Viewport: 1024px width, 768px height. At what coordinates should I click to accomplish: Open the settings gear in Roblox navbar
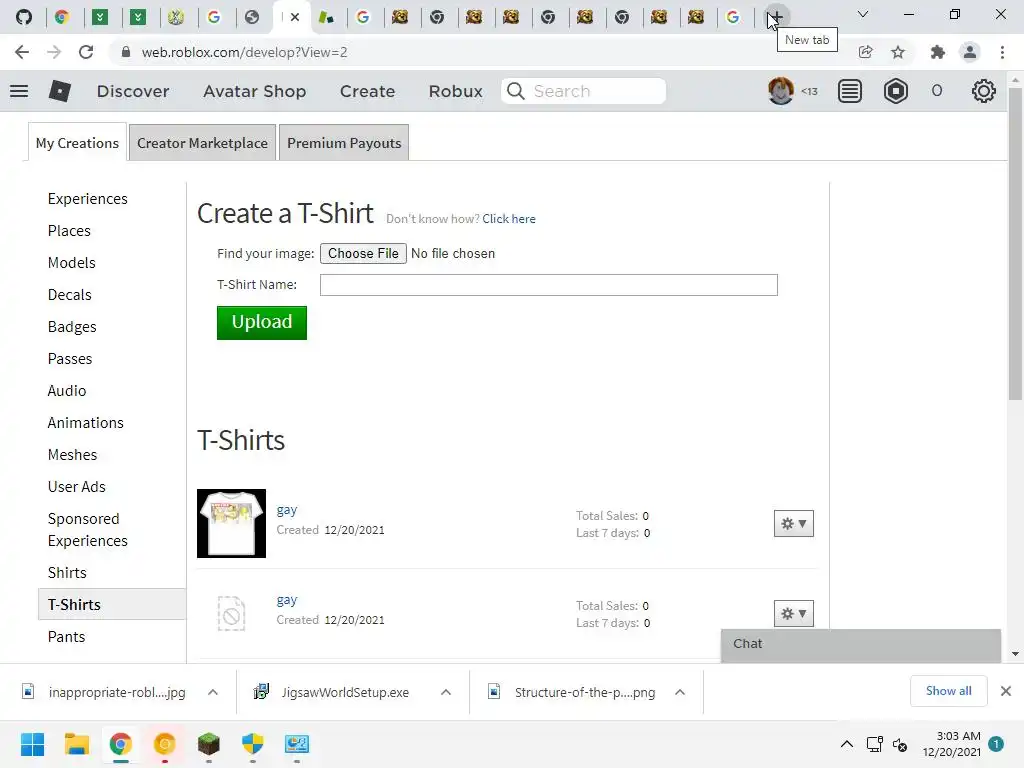(x=984, y=91)
